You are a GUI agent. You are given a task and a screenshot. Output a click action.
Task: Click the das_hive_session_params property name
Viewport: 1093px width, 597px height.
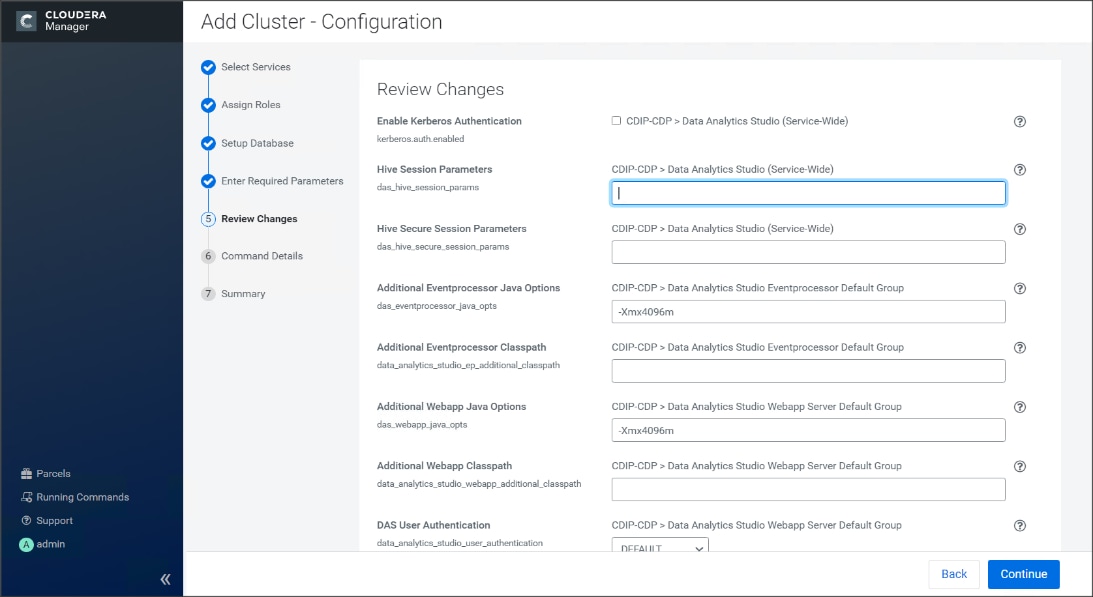pos(428,187)
